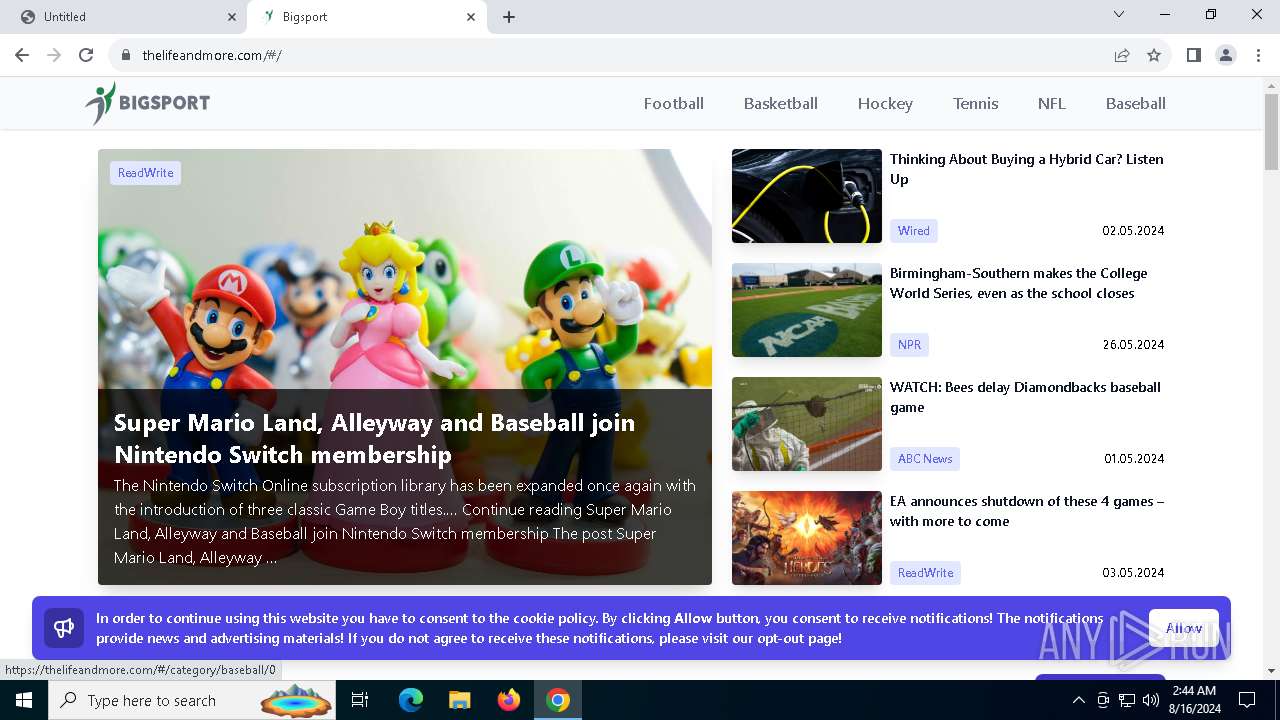Click the taskbar clock showing 2:44 AM

point(1194,700)
